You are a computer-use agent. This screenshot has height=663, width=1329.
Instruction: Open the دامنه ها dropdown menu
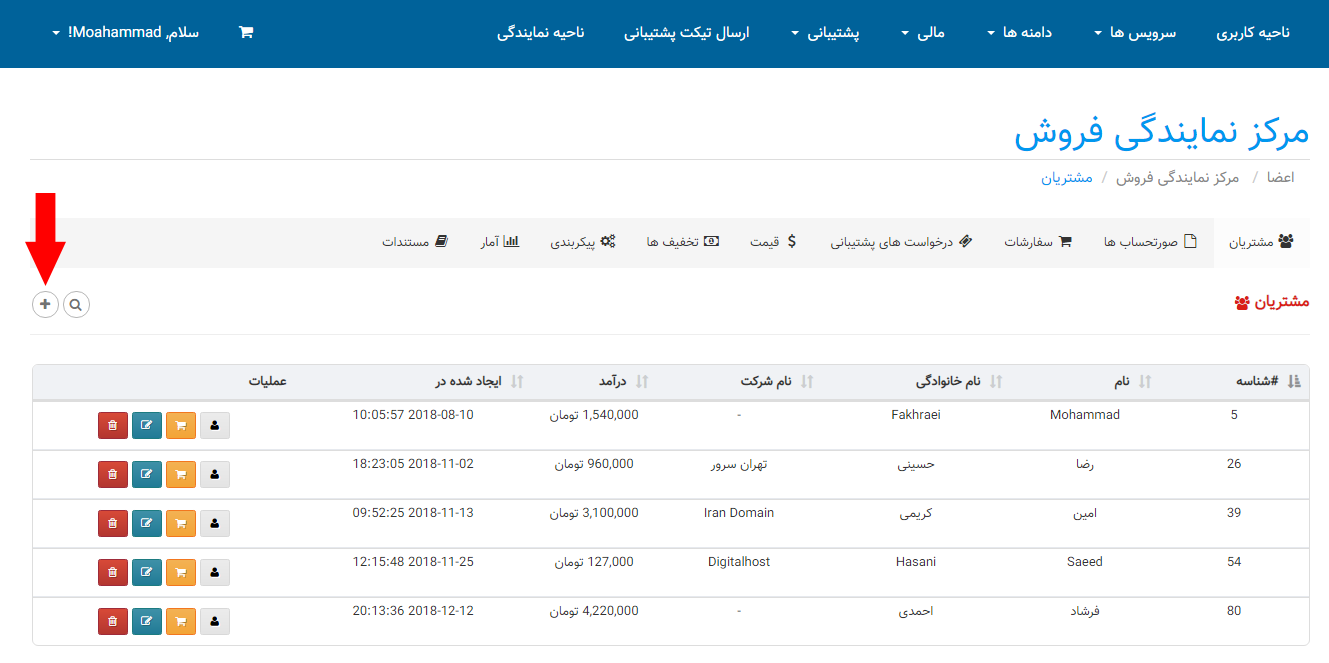[x=1020, y=33]
